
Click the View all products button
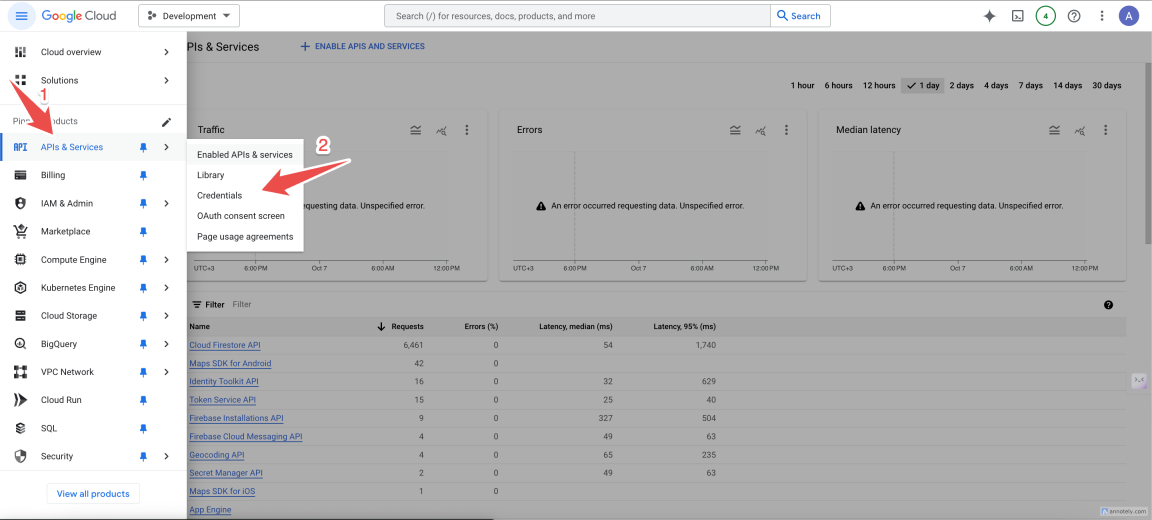(93, 494)
